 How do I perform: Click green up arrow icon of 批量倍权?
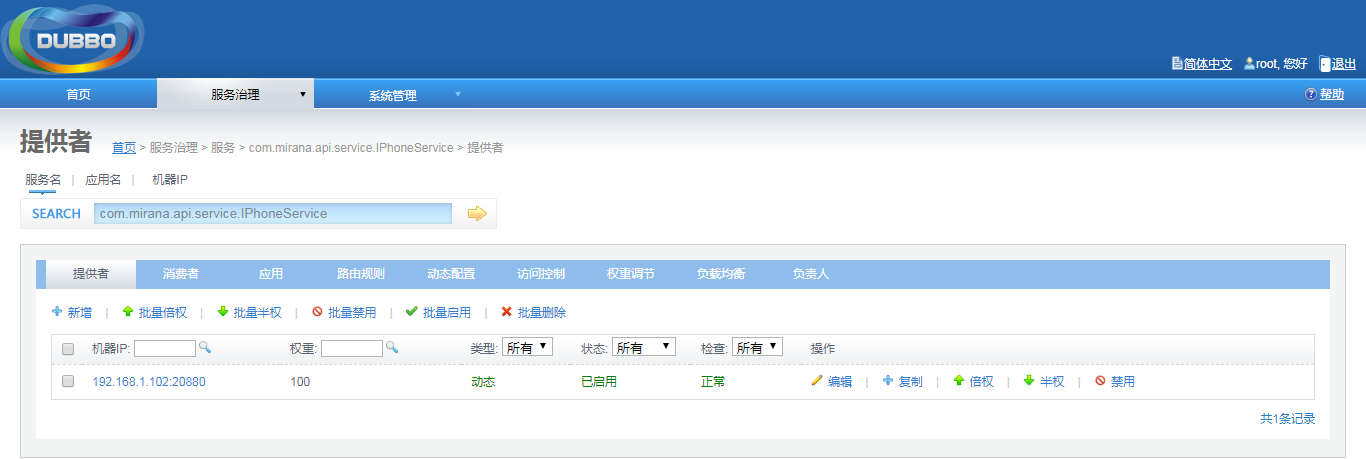tap(128, 312)
